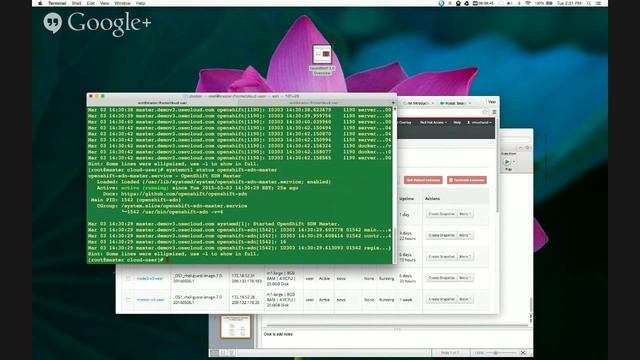Select the slide thumbnail in presentation sidebar
Image resolution: width=640 pixels, height=360 pixels.
click(x=236, y=327)
